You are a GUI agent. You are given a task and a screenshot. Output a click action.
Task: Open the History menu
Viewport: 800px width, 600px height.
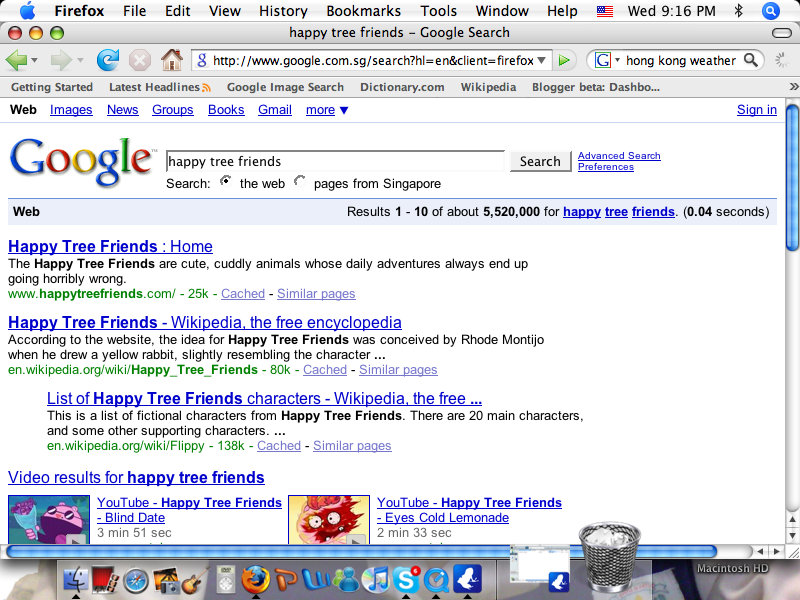283,11
